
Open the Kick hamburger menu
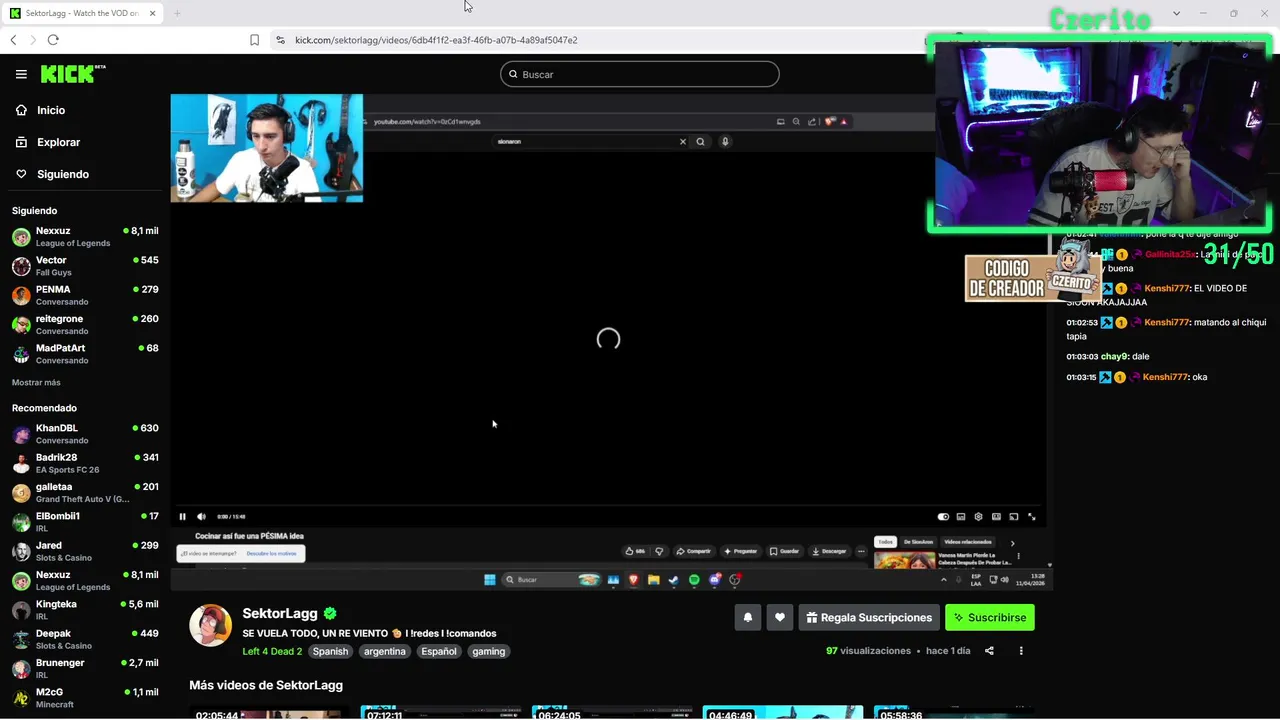click(x=21, y=74)
